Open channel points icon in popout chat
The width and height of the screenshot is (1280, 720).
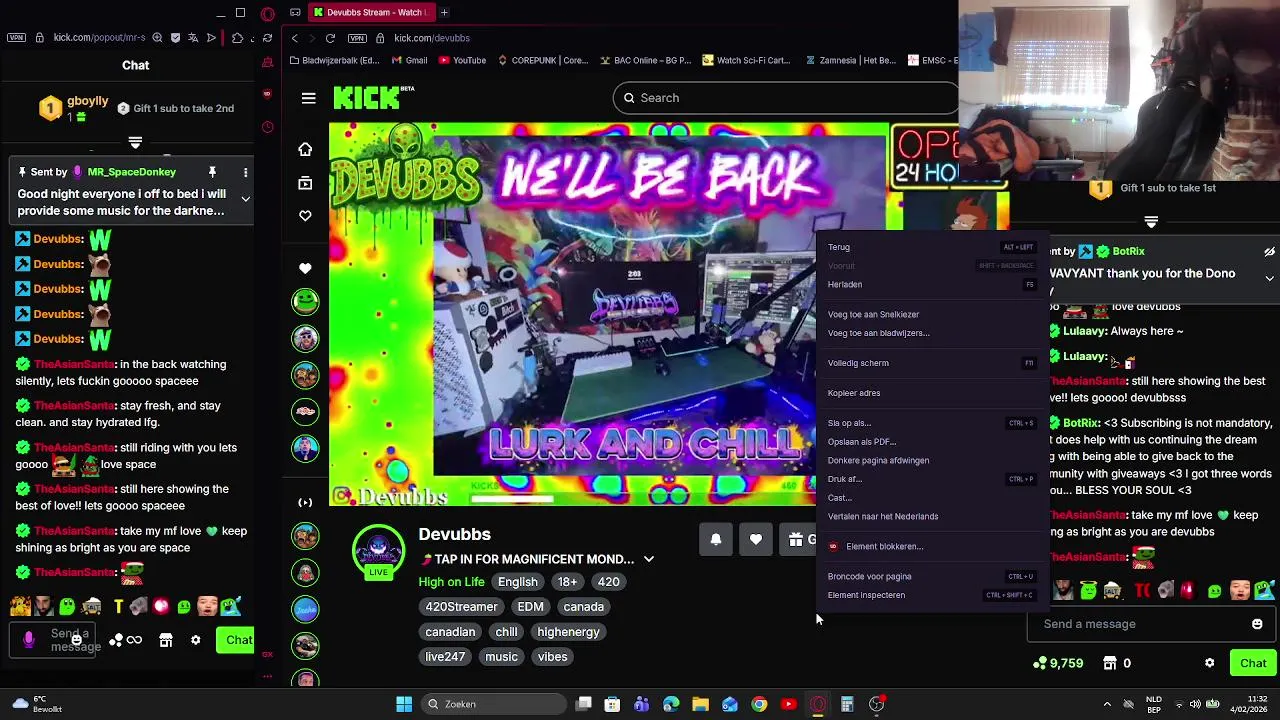click(x=116, y=640)
